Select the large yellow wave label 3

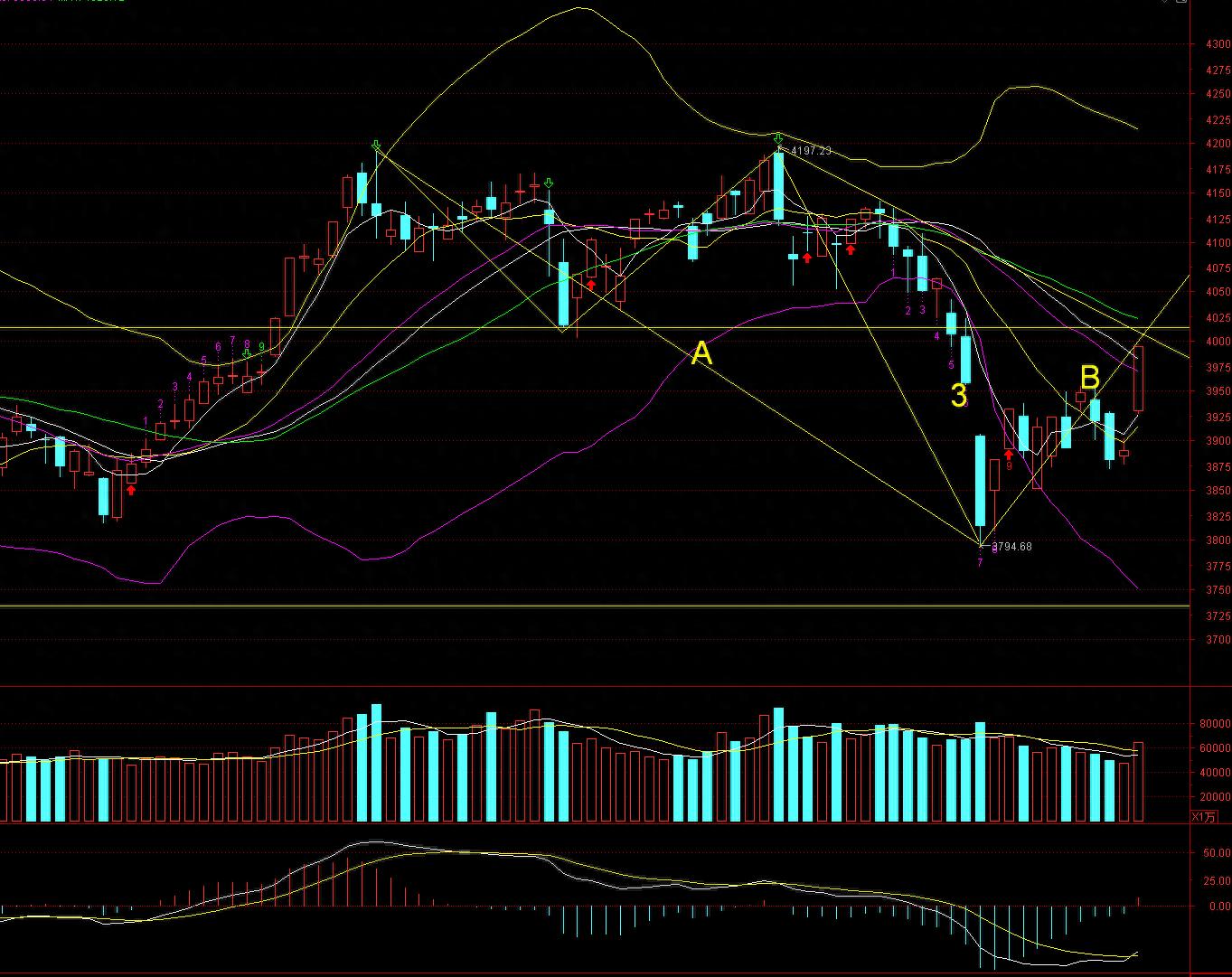tap(958, 395)
